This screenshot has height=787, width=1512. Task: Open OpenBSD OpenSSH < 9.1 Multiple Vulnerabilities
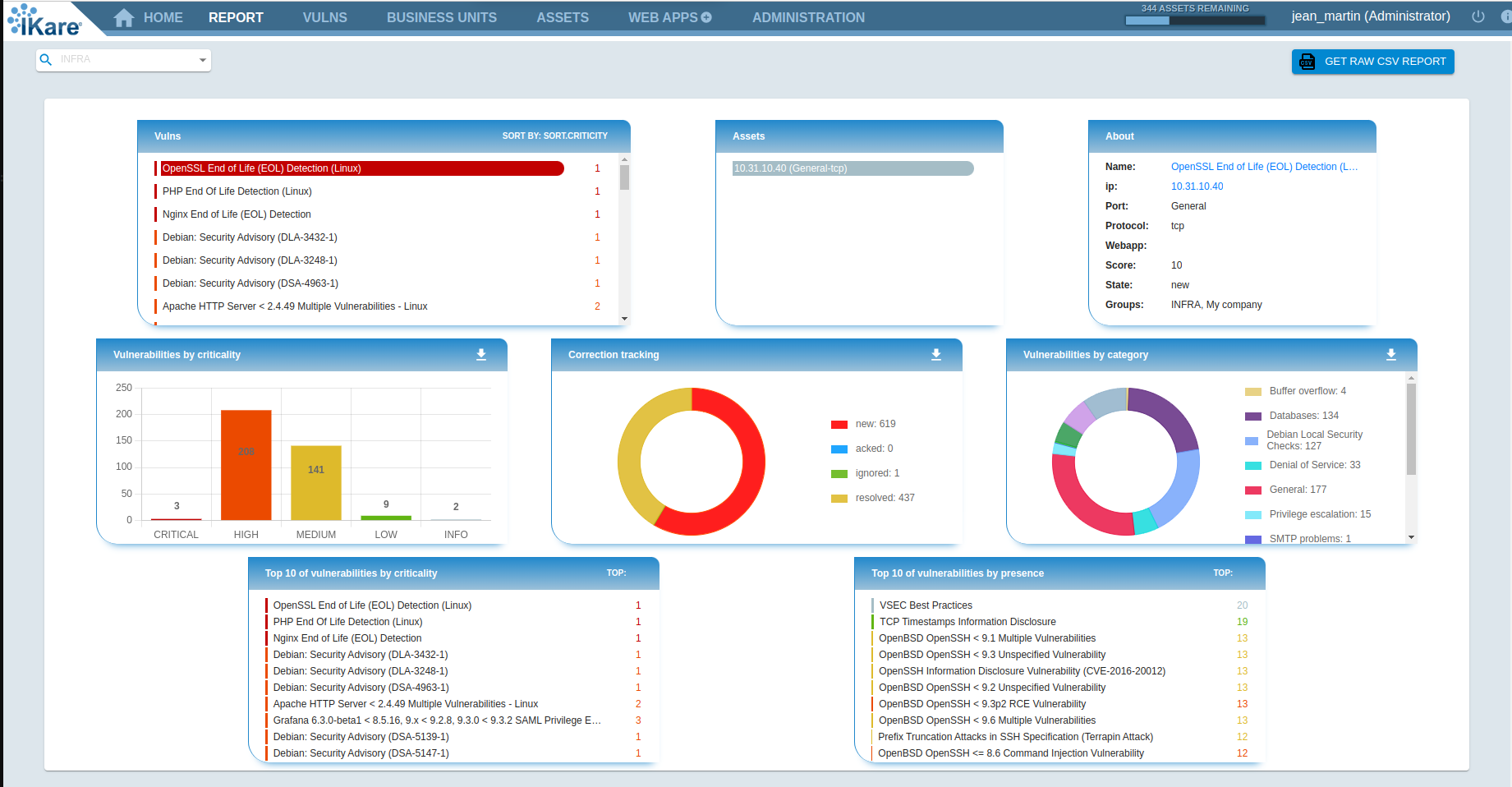click(1059, 638)
